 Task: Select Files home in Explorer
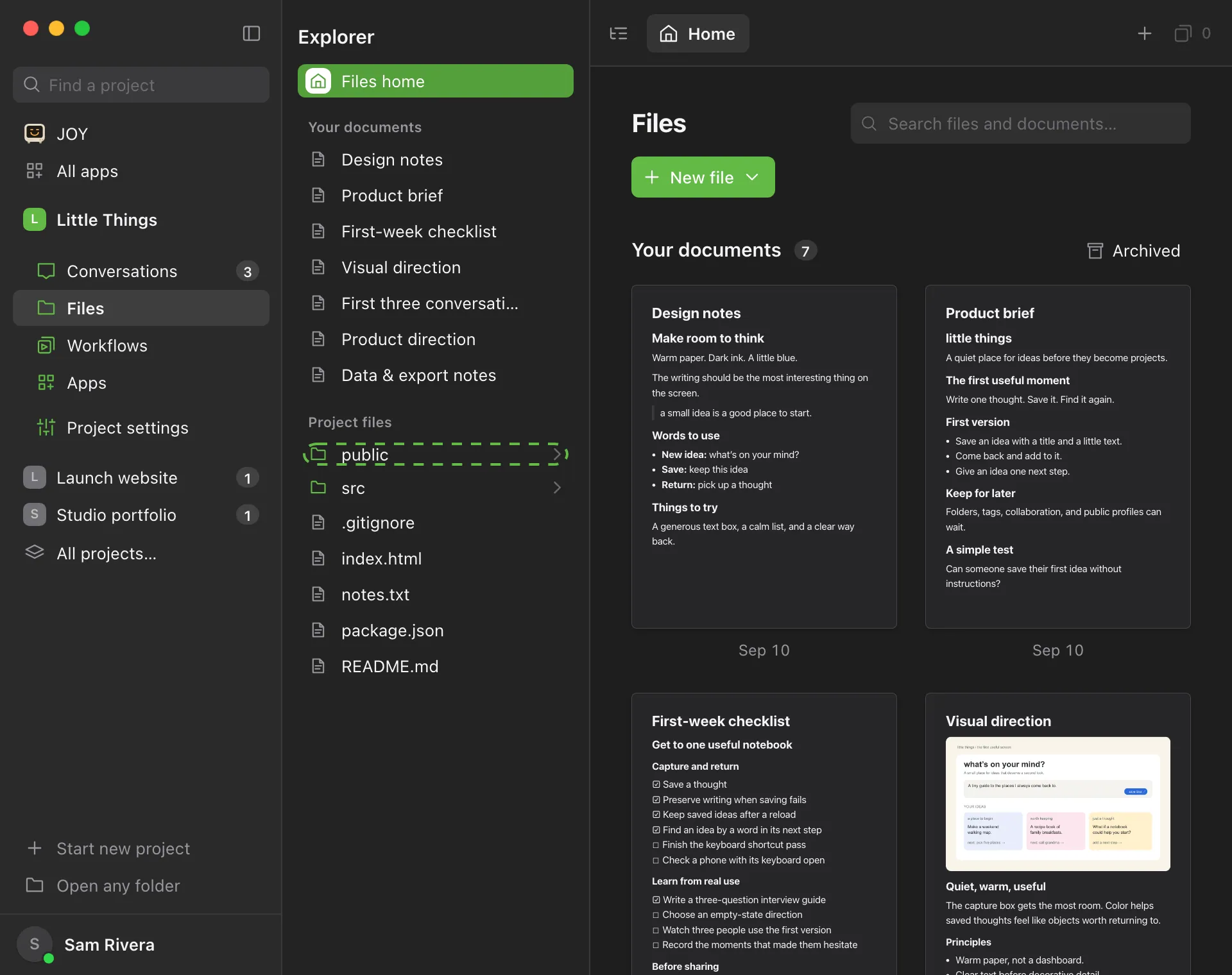(x=435, y=81)
